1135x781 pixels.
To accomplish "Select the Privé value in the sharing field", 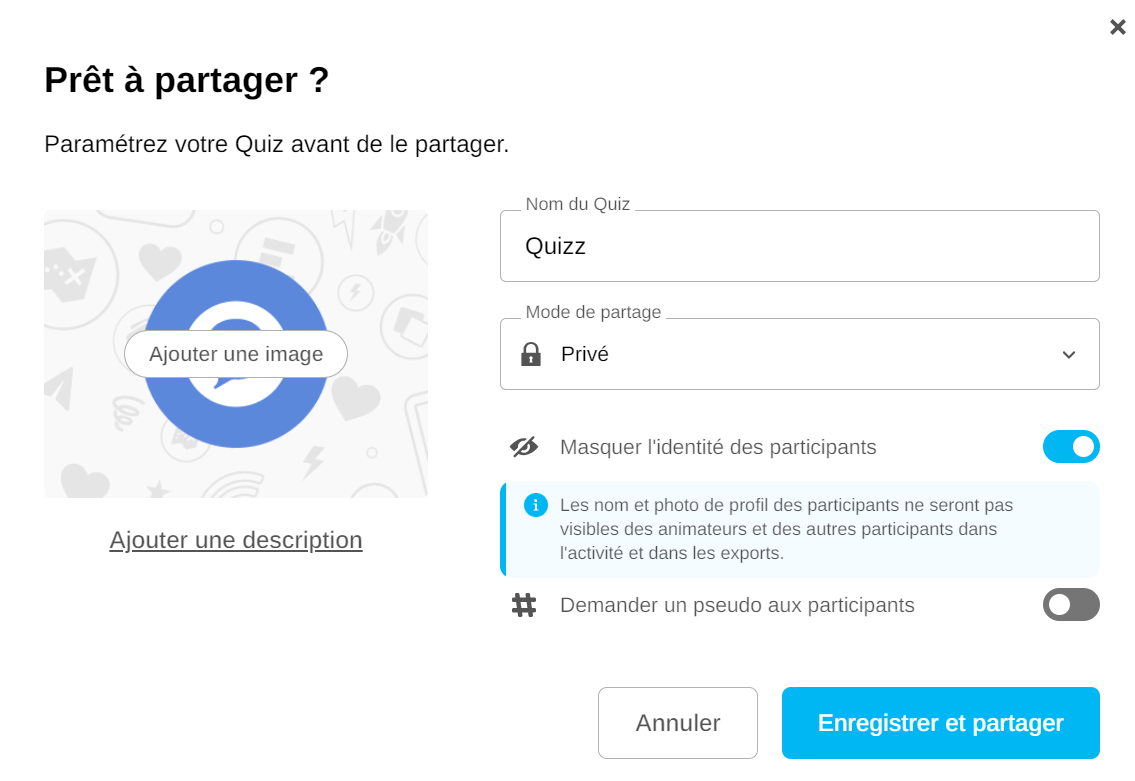I will [585, 354].
